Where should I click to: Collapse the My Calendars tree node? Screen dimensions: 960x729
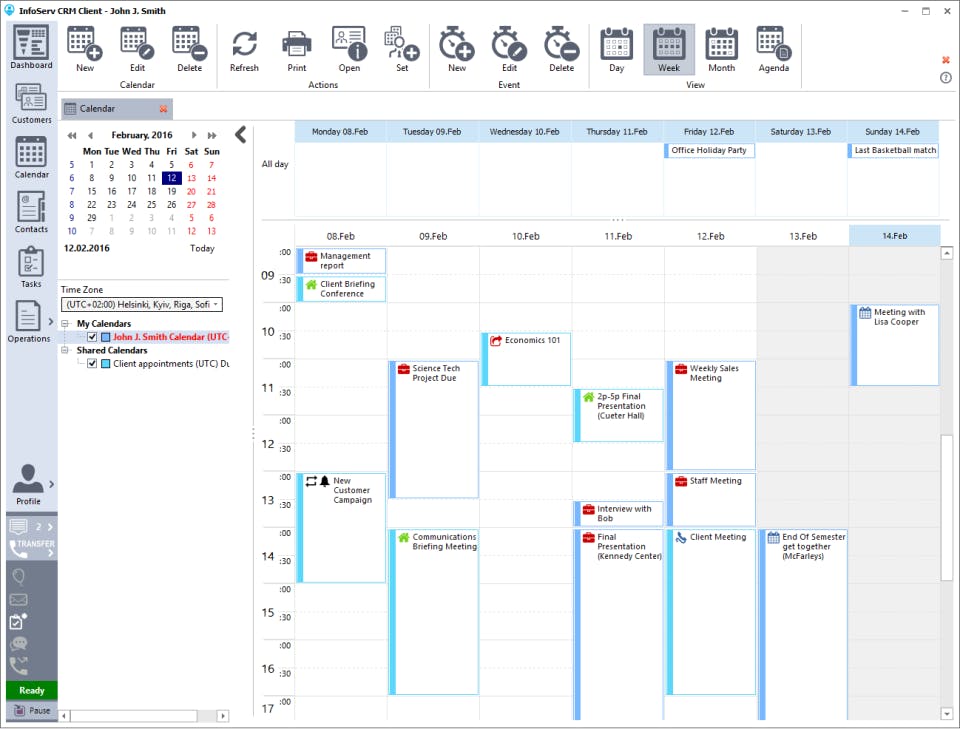[x=65, y=323]
